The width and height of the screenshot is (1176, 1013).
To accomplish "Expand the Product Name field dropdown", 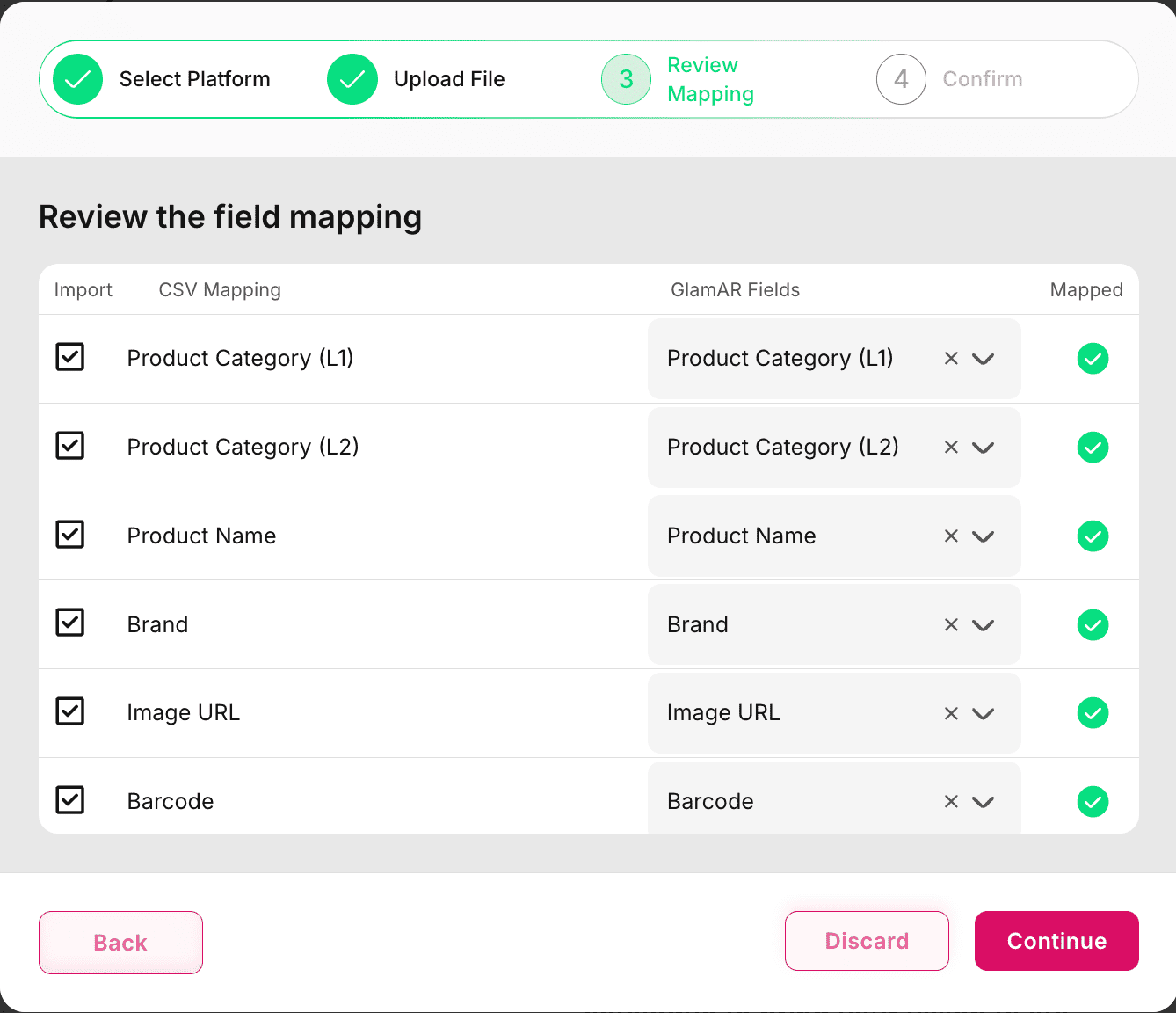I will point(983,536).
